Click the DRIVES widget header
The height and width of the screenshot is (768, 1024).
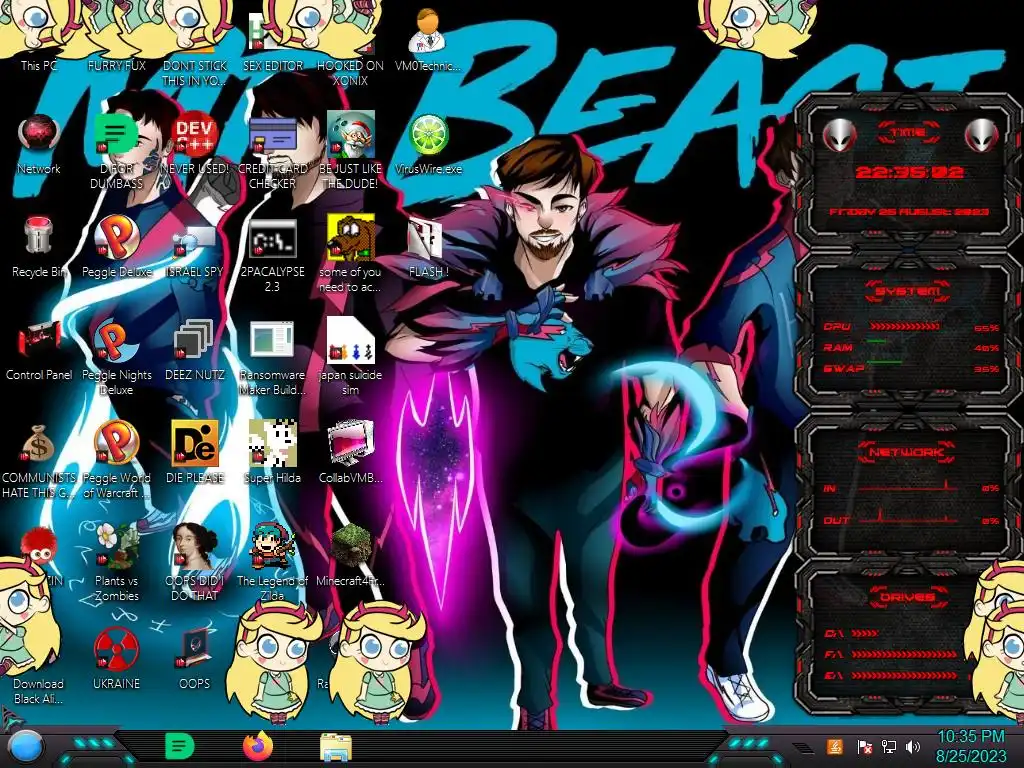tap(908, 598)
